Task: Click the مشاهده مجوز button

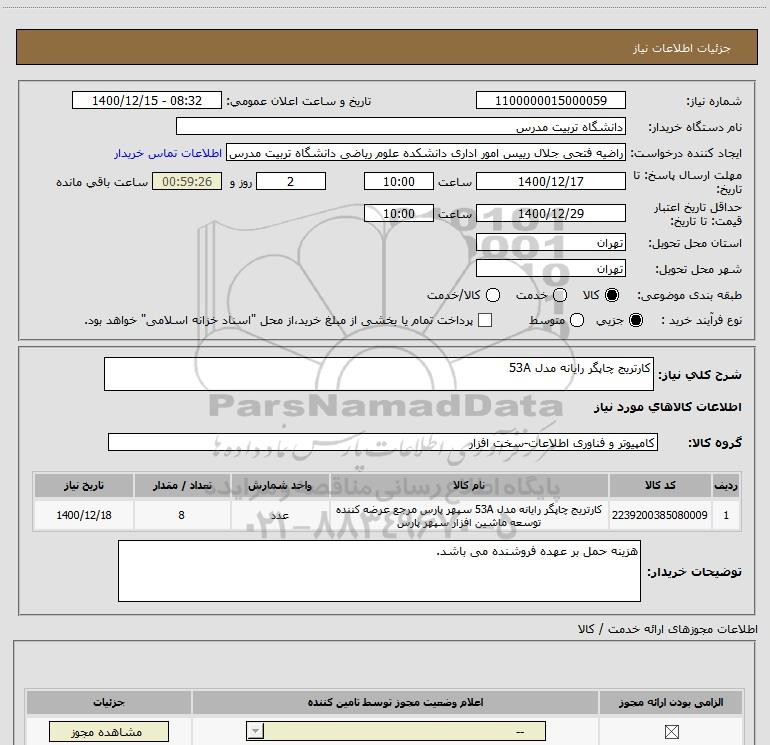Action: click(x=109, y=732)
